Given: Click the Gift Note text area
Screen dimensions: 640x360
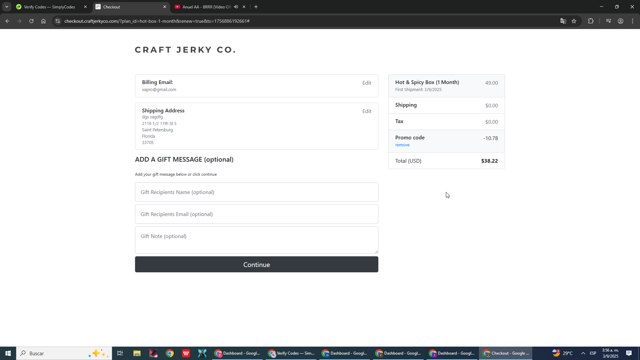Looking at the screenshot, I should [256, 240].
